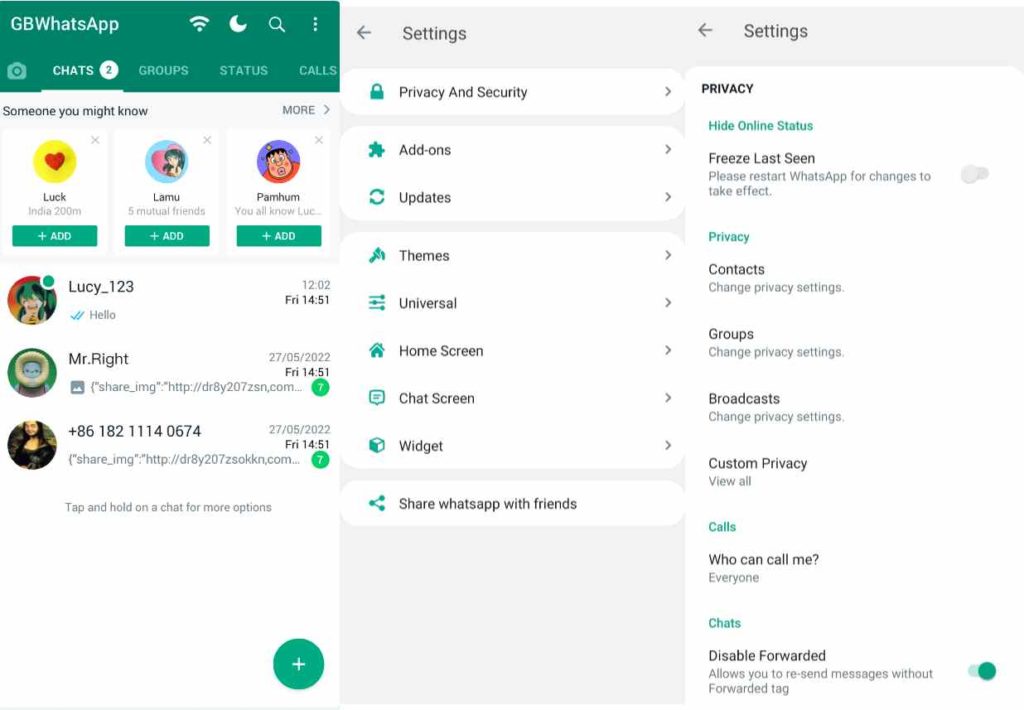Image resolution: width=1024 pixels, height=710 pixels.
Task: Open the Lucy_123 chat with Hello
Action: coord(170,300)
